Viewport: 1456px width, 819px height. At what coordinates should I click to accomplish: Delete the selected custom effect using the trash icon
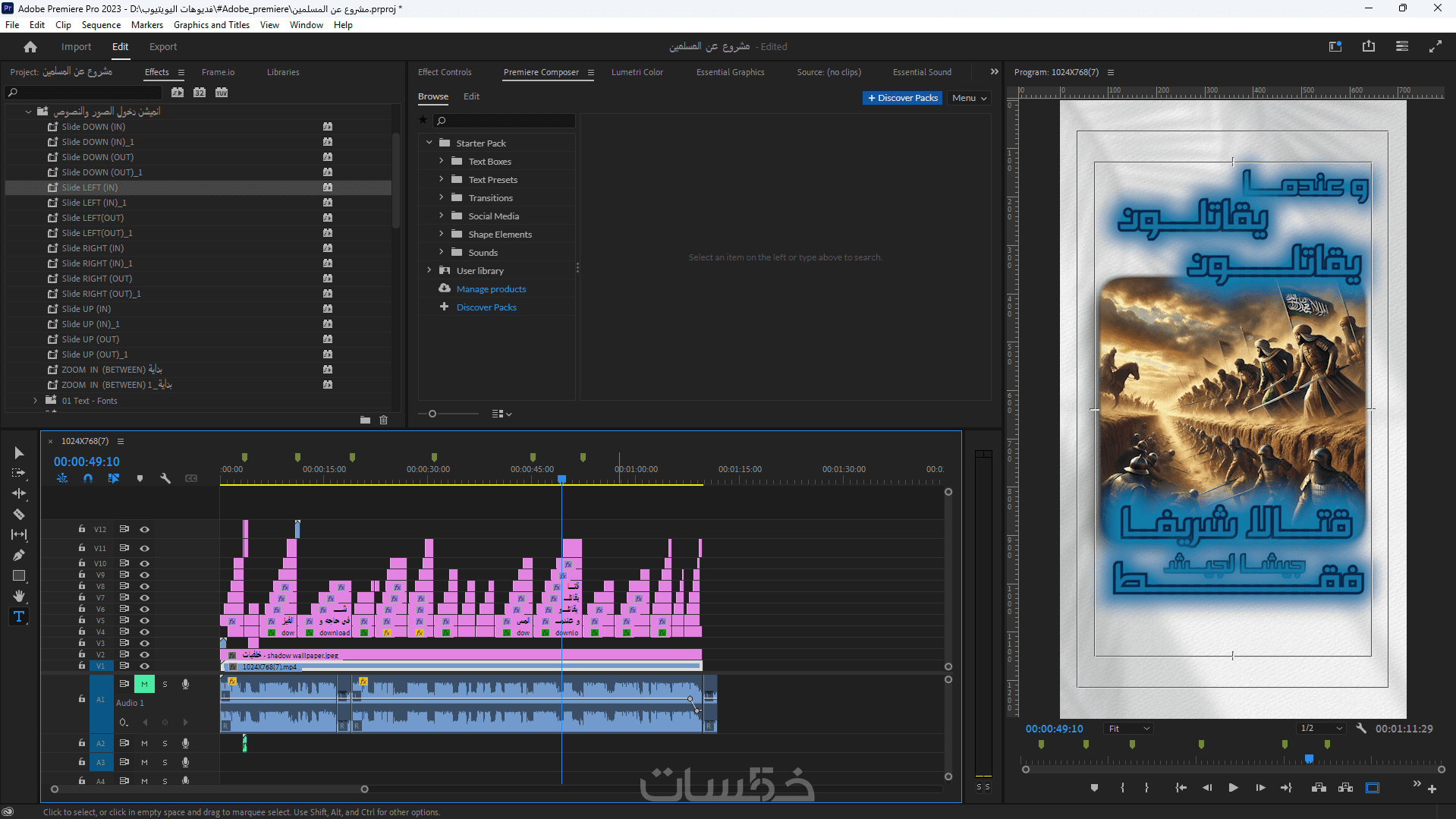click(384, 420)
